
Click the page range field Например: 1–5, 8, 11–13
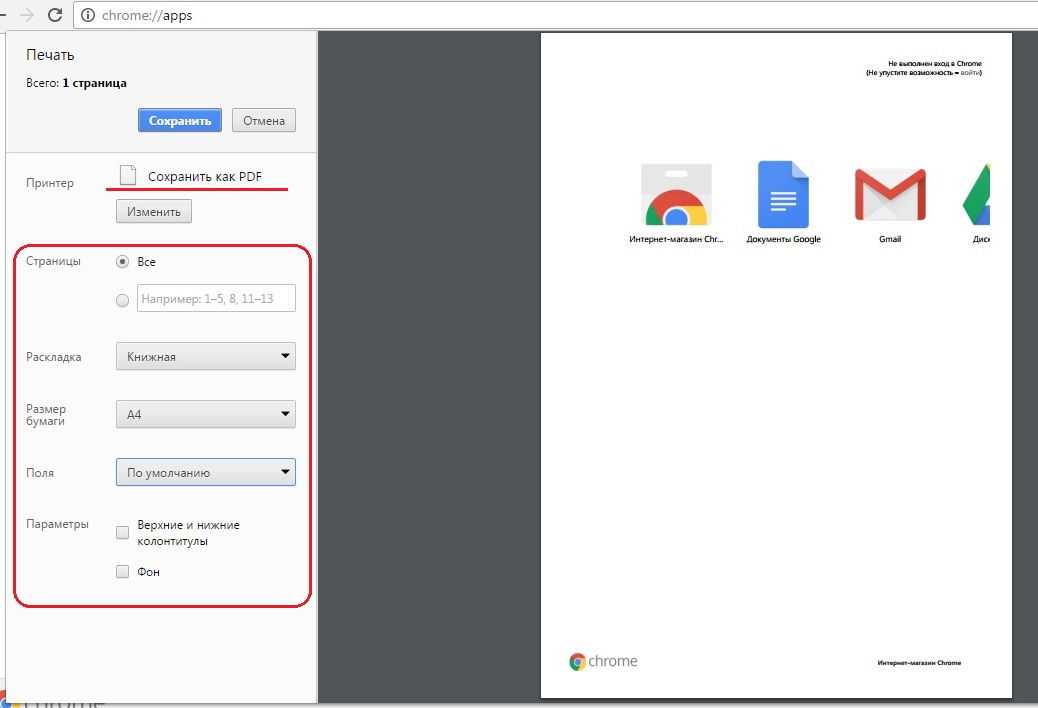point(216,298)
